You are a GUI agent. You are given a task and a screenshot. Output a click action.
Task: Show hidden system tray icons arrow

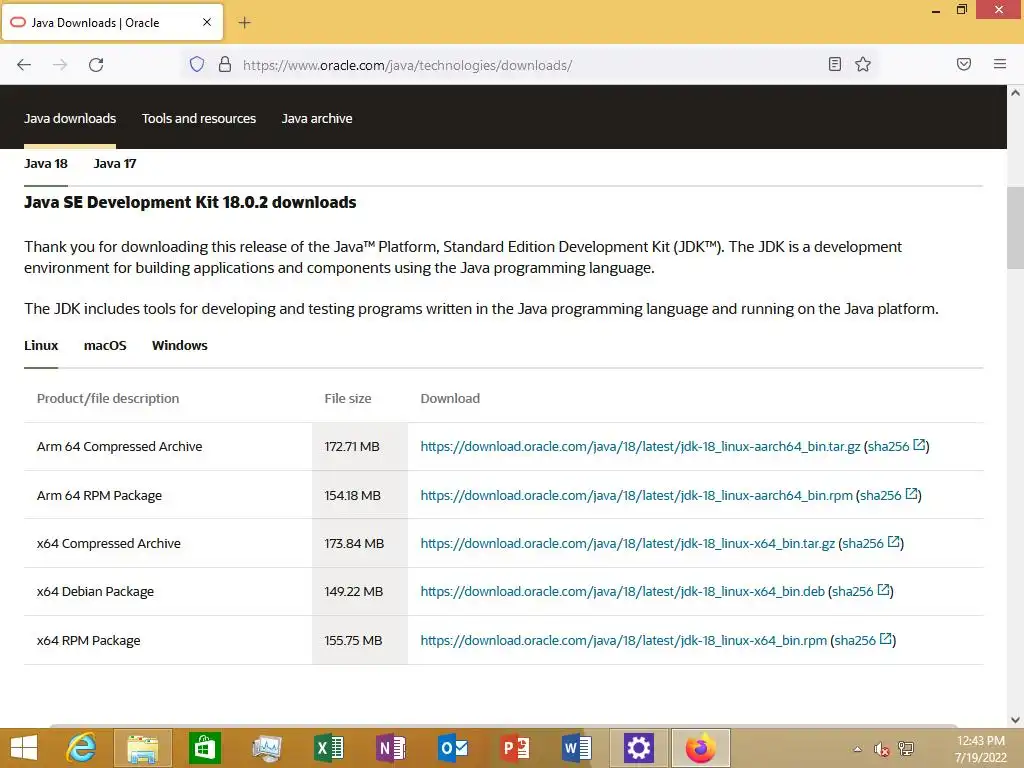pyautogui.click(x=857, y=749)
